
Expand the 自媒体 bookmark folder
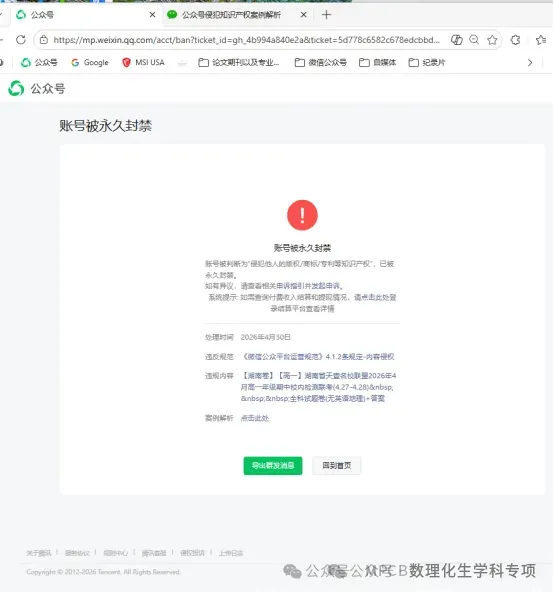(x=377, y=62)
